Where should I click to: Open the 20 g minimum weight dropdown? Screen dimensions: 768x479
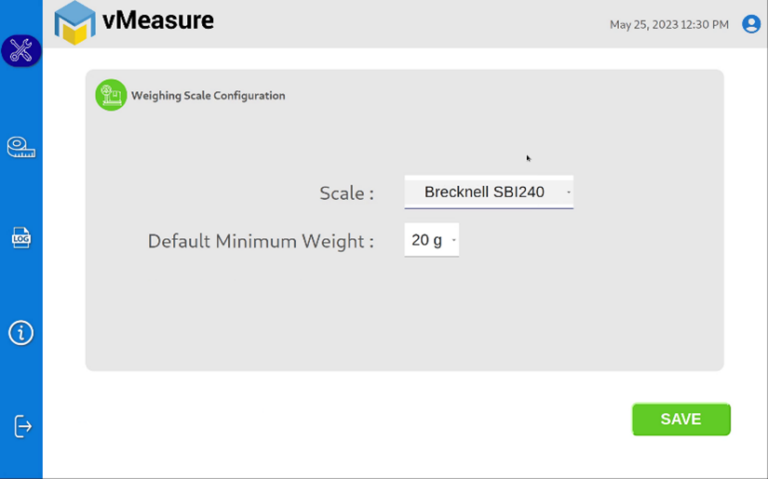coord(432,240)
